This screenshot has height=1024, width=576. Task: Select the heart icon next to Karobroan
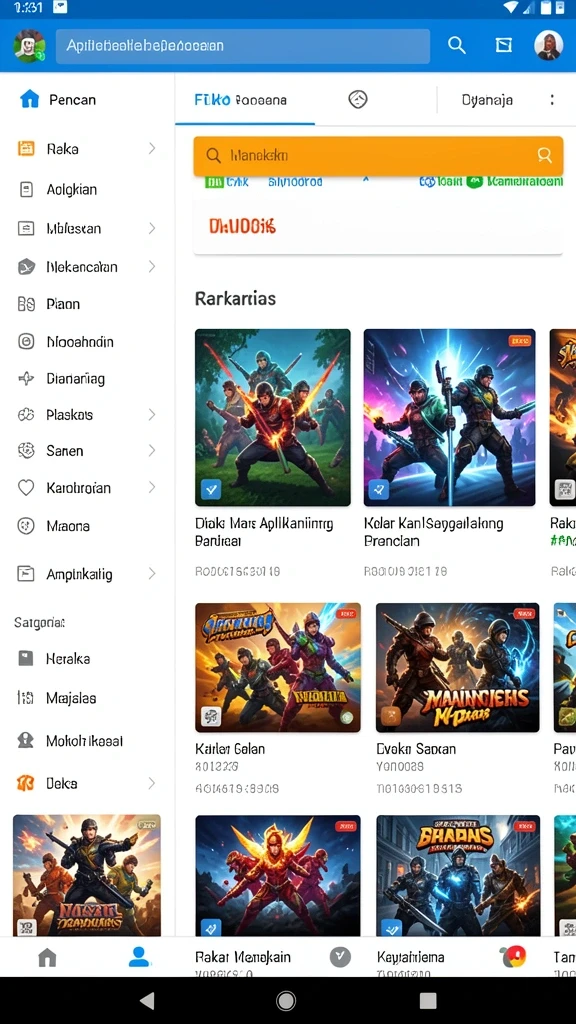click(x=25, y=487)
